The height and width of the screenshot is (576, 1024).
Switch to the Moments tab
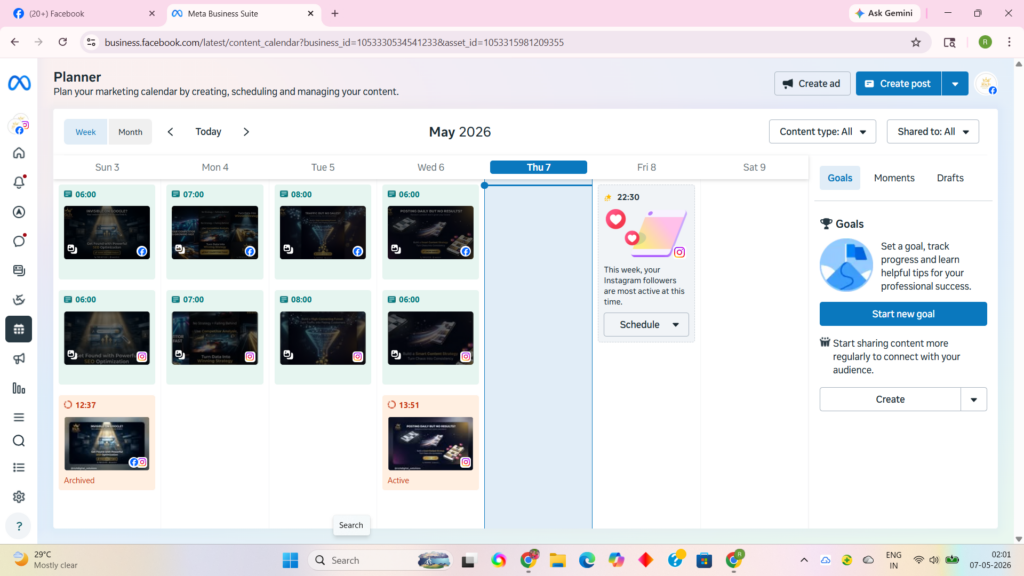pos(894,178)
